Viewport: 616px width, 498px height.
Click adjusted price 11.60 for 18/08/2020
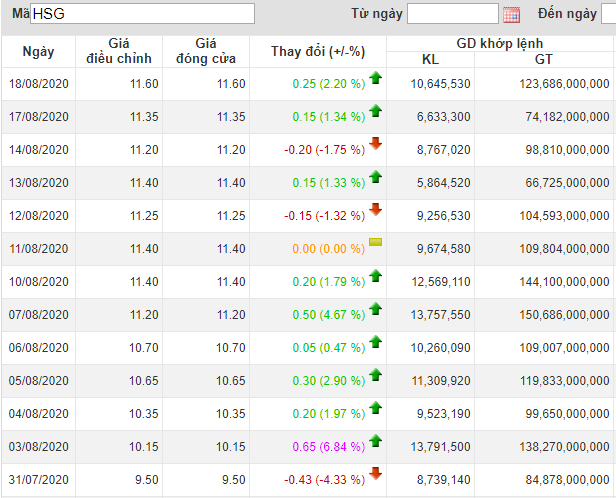(144, 84)
